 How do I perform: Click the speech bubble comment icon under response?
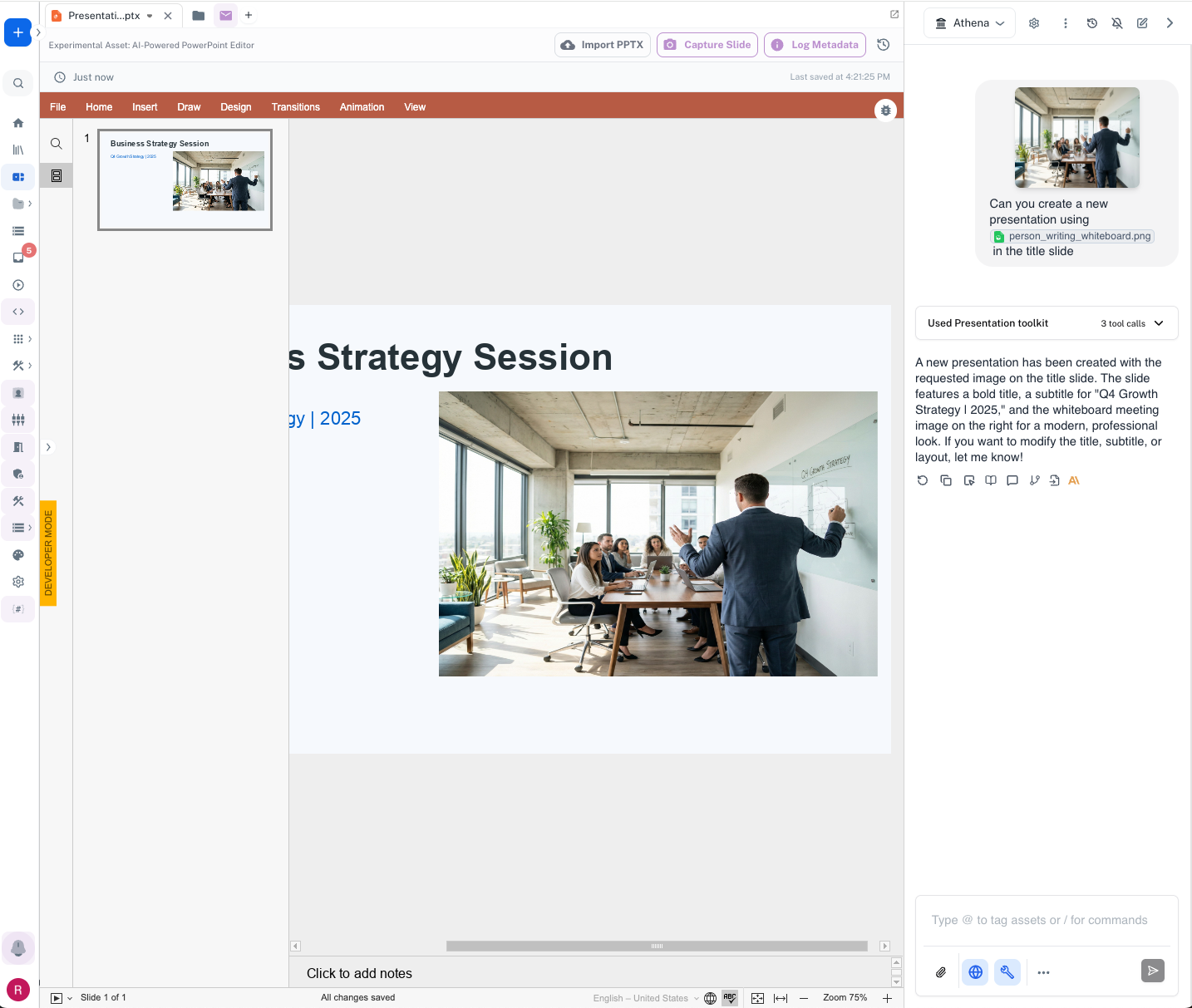1012,480
